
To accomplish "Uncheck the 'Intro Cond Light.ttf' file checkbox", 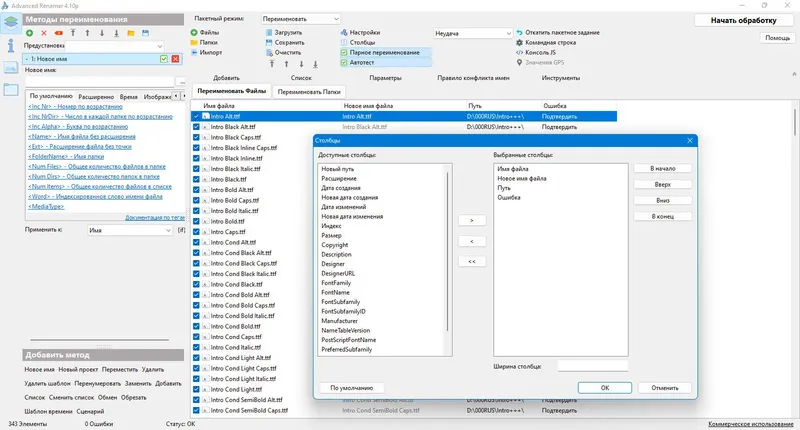I will tap(196, 389).
